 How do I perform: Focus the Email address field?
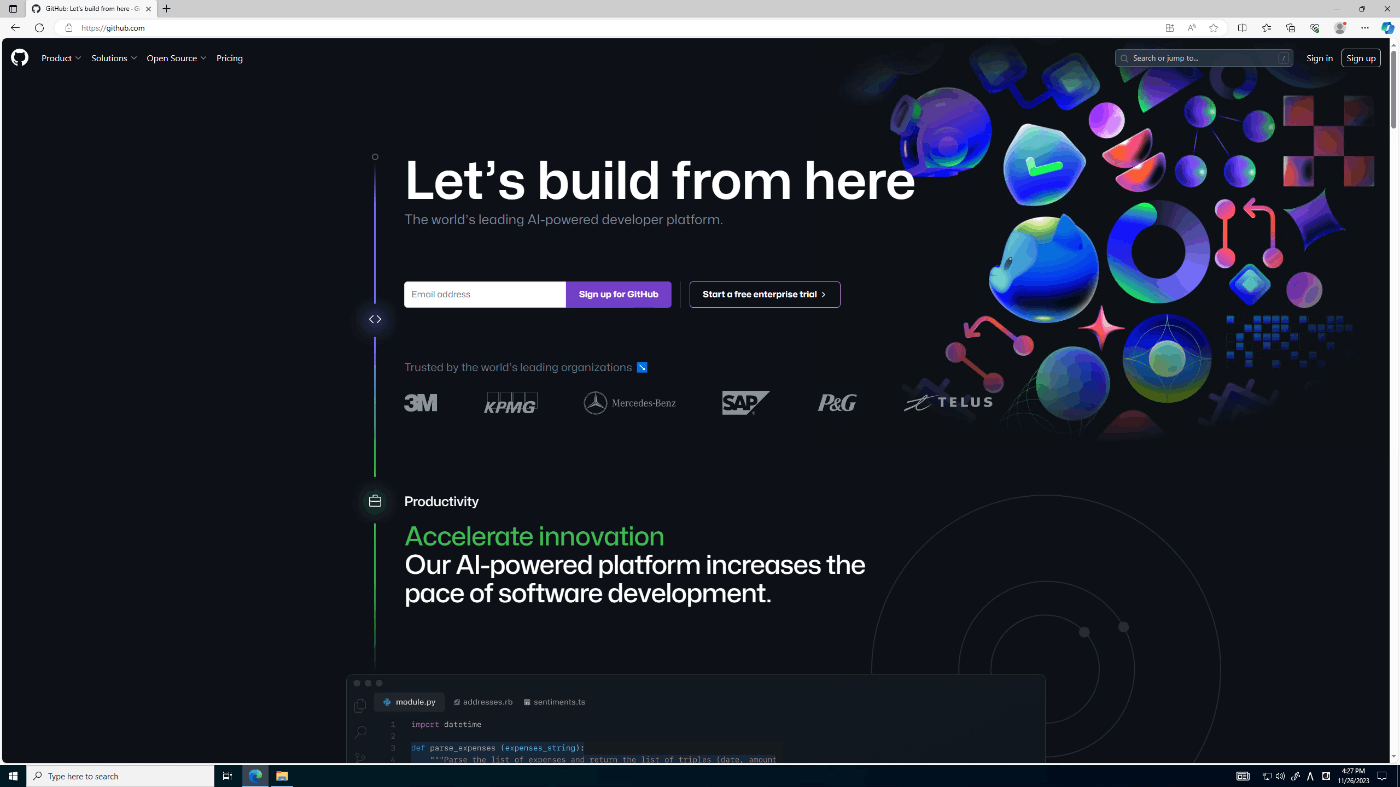(485, 294)
